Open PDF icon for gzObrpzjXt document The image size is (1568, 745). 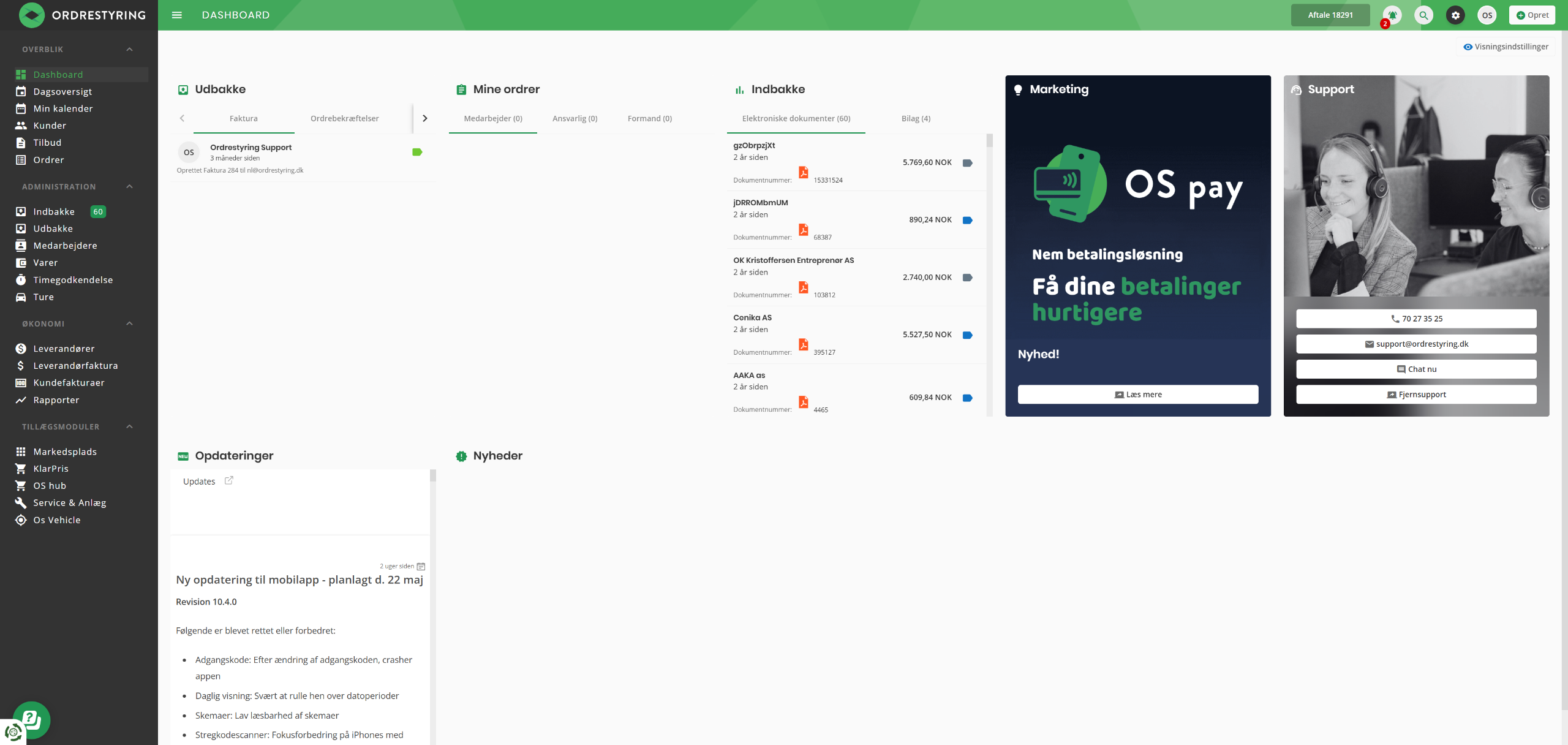tap(803, 172)
